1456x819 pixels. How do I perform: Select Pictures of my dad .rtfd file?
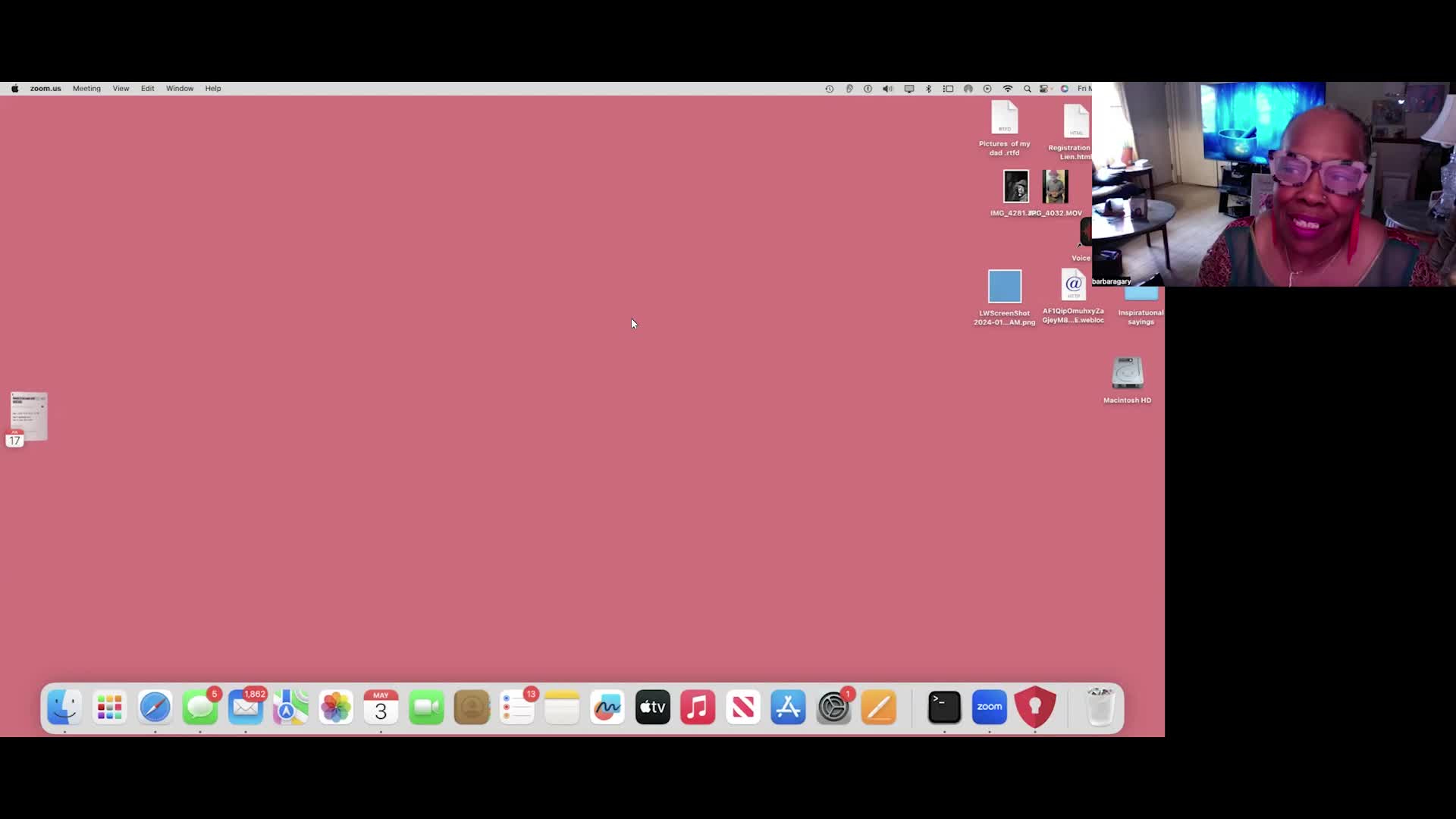[1005, 127]
